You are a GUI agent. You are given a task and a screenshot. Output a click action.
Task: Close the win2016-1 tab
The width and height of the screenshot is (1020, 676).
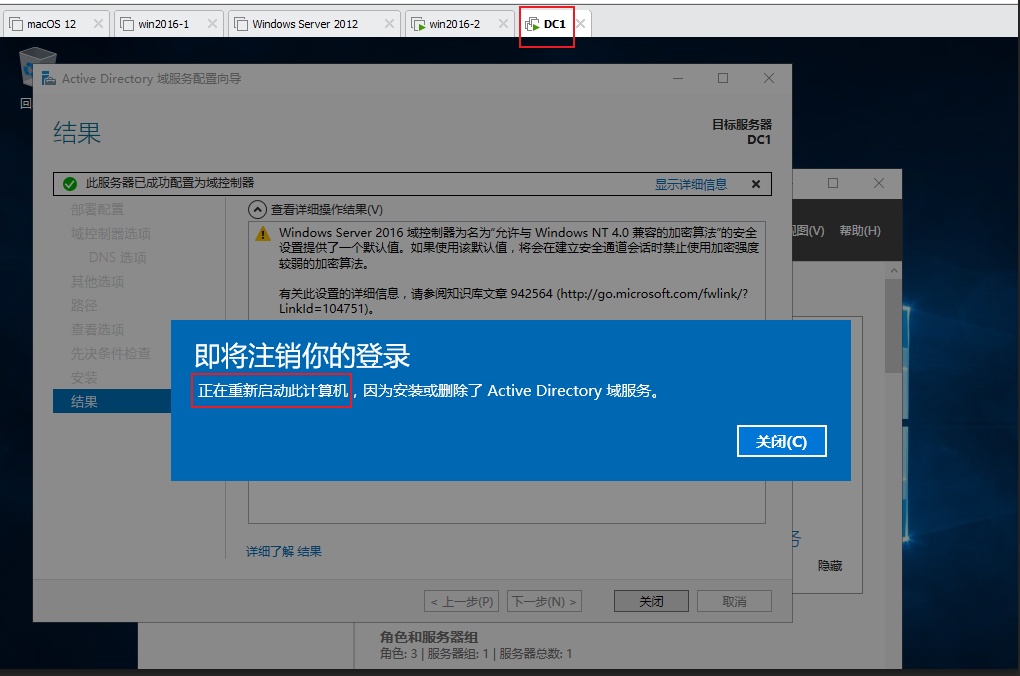[212, 23]
